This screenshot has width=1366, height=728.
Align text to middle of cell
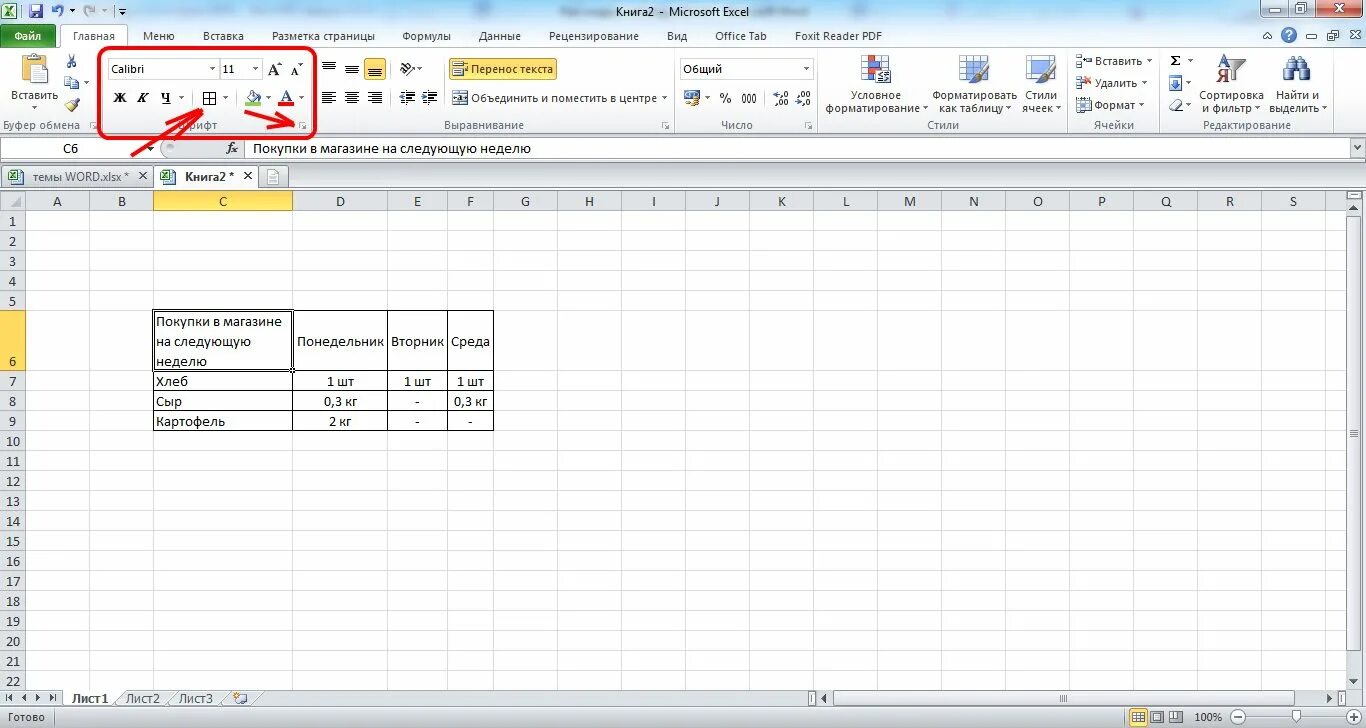(352, 69)
